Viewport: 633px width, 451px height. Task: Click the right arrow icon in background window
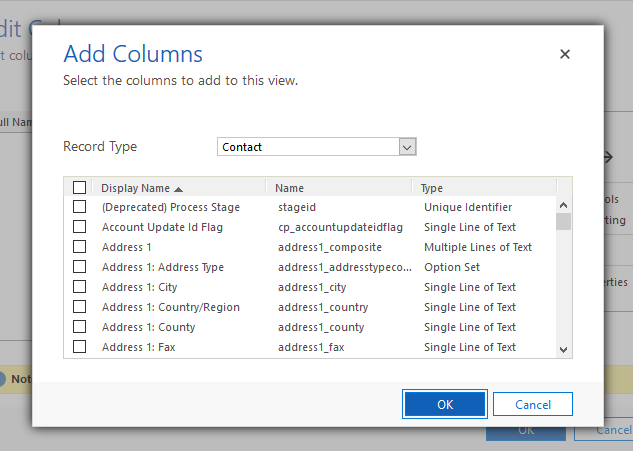click(608, 157)
